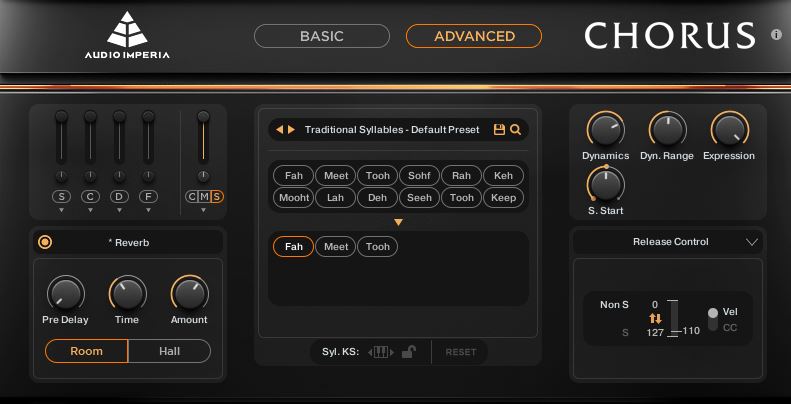Screen dimensions: 791x404
Task: Open the dropdown arrow under the S channel
Action: [x=62, y=211]
